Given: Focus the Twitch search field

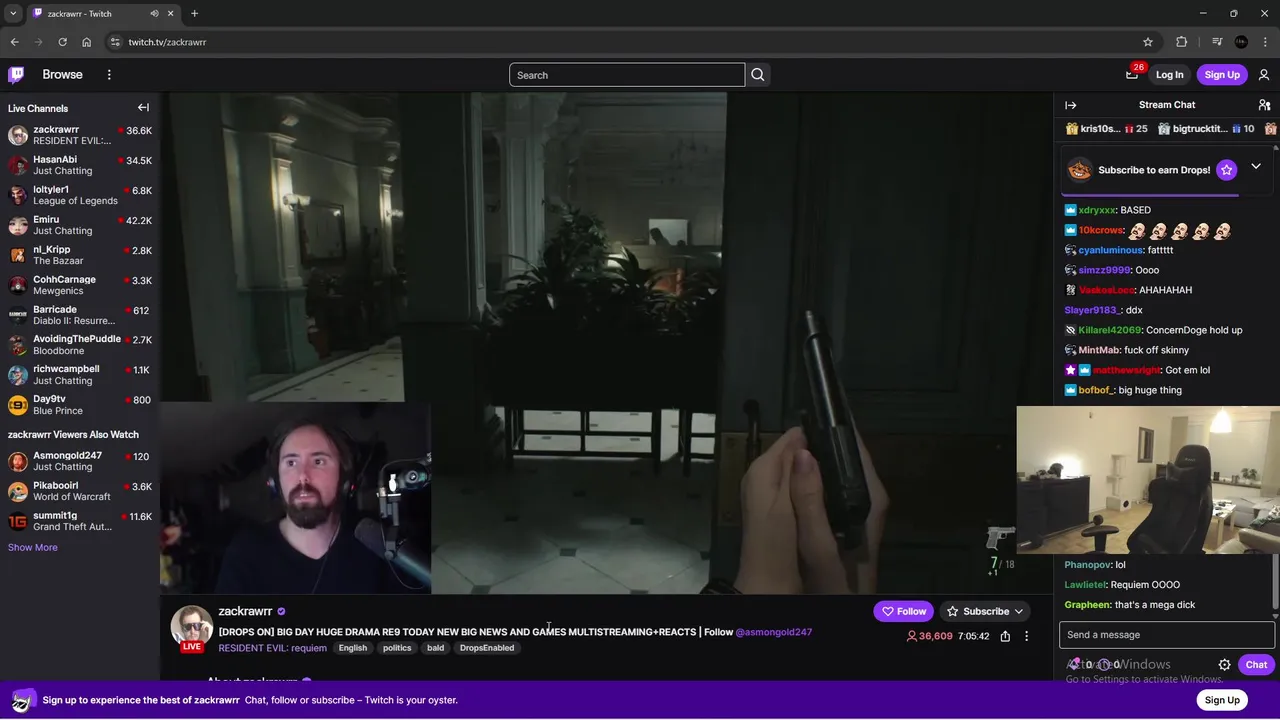Looking at the screenshot, I should pos(627,75).
